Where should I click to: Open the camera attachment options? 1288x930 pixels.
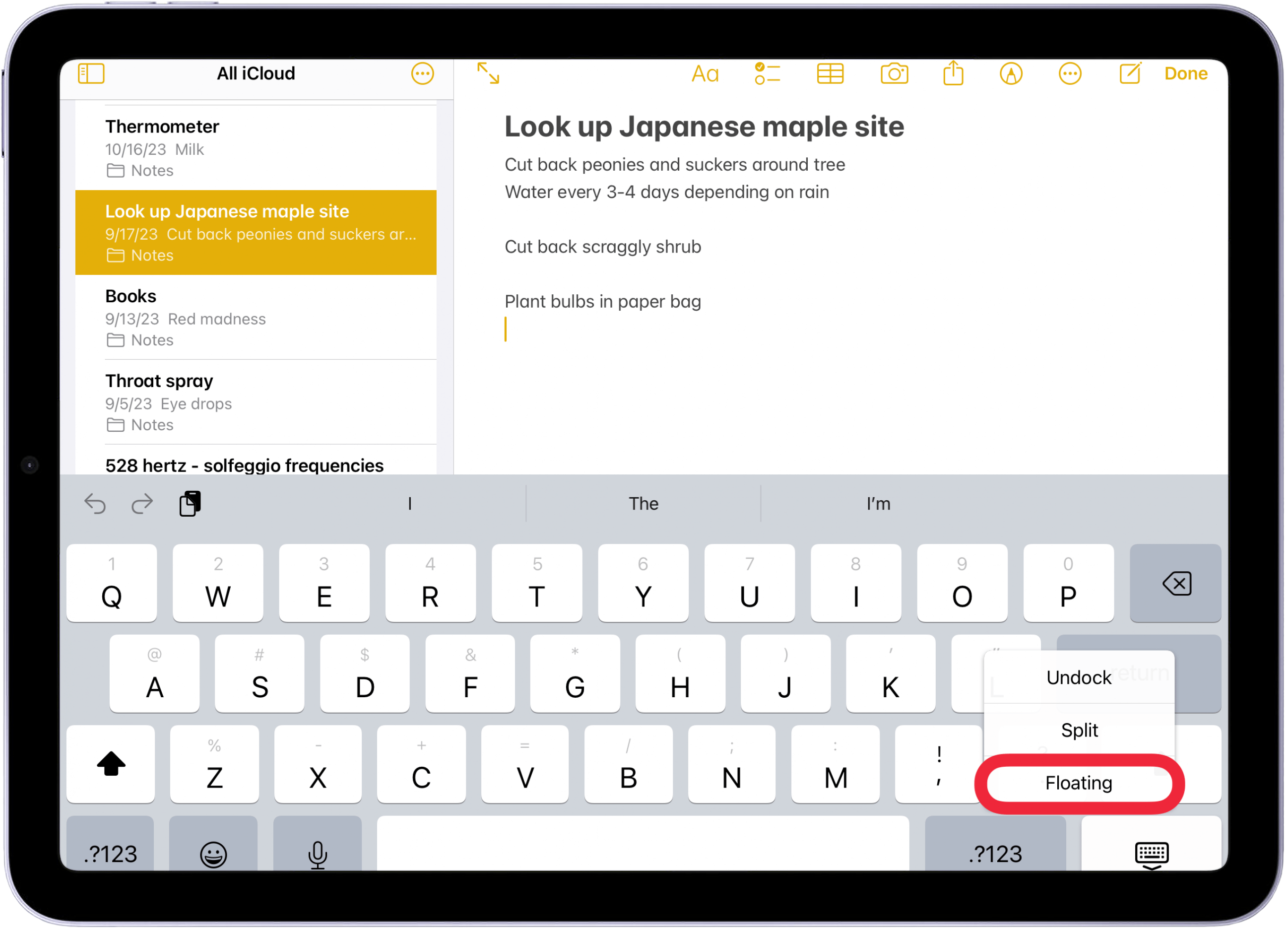(895, 73)
